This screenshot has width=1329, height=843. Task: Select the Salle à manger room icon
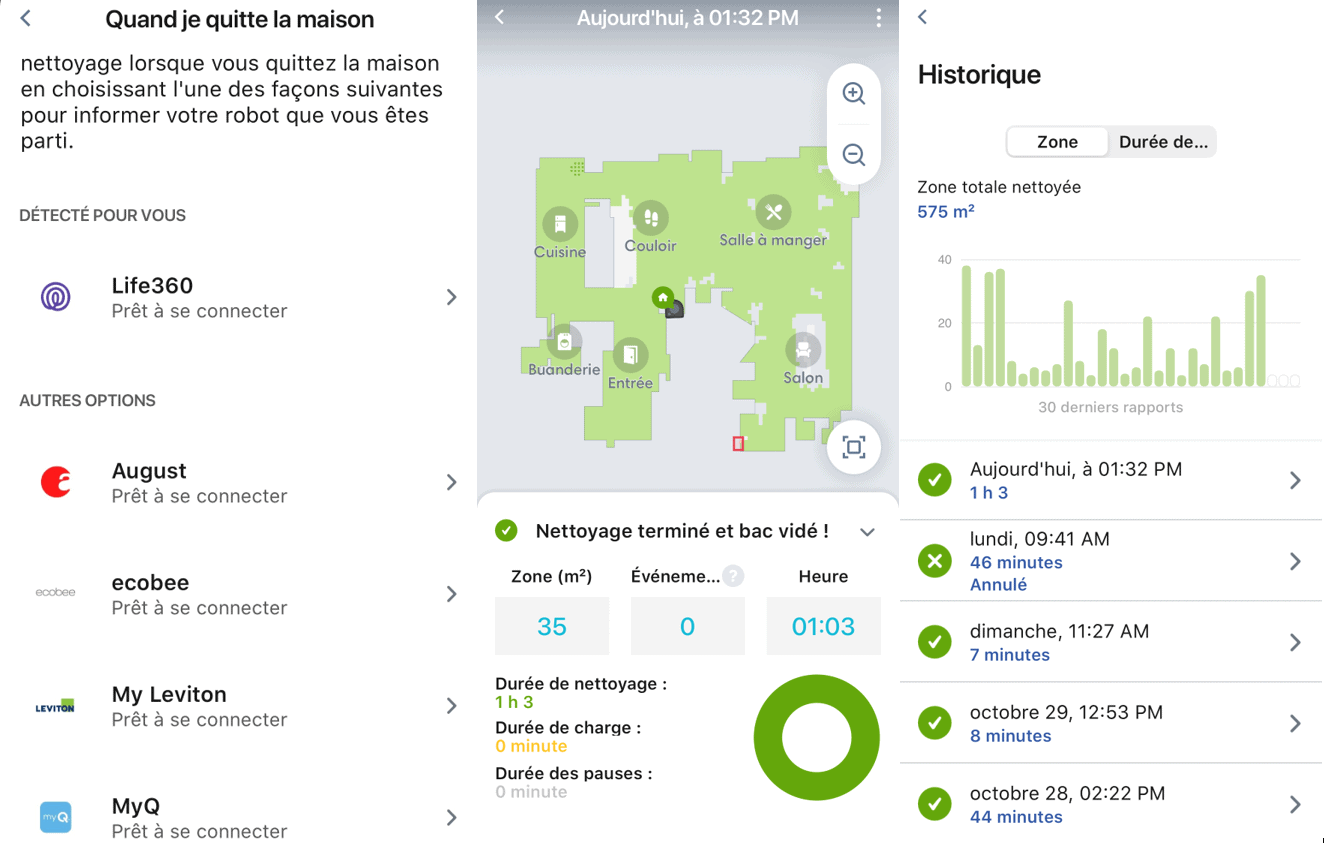(773, 212)
